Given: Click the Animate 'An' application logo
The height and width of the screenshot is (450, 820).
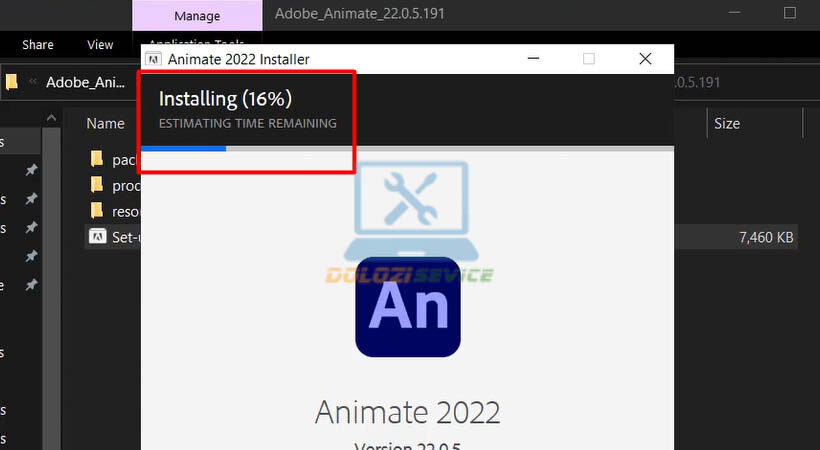Looking at the screenshot, I should pos(408,307).
